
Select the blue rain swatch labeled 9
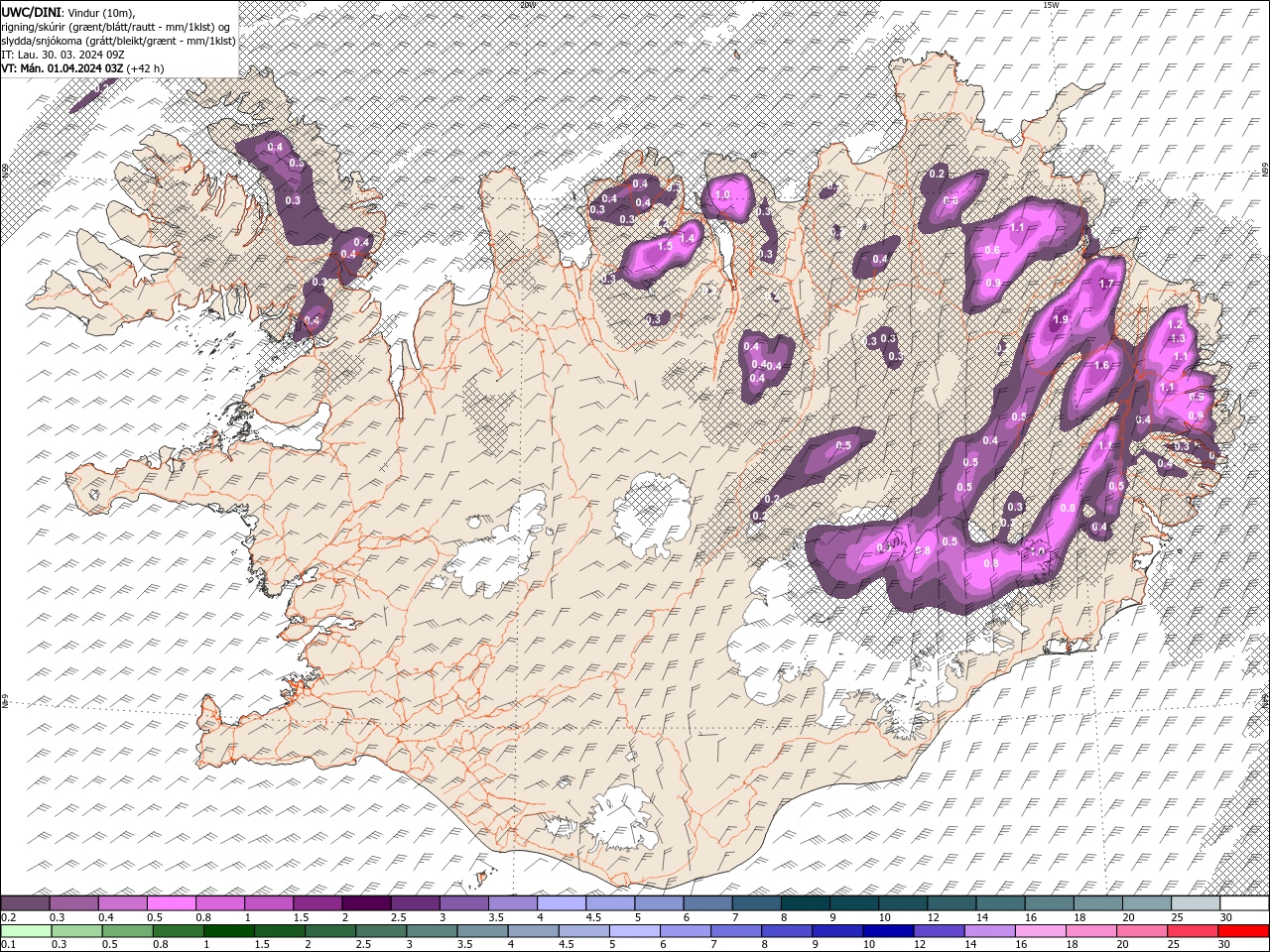pos(836,930)
